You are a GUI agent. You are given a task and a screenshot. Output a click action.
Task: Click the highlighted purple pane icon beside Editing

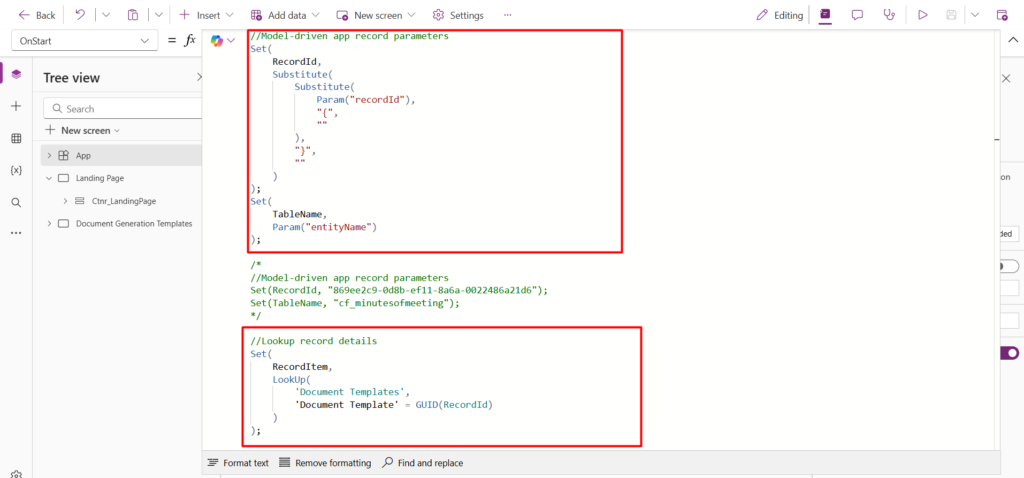click(825, 15)
